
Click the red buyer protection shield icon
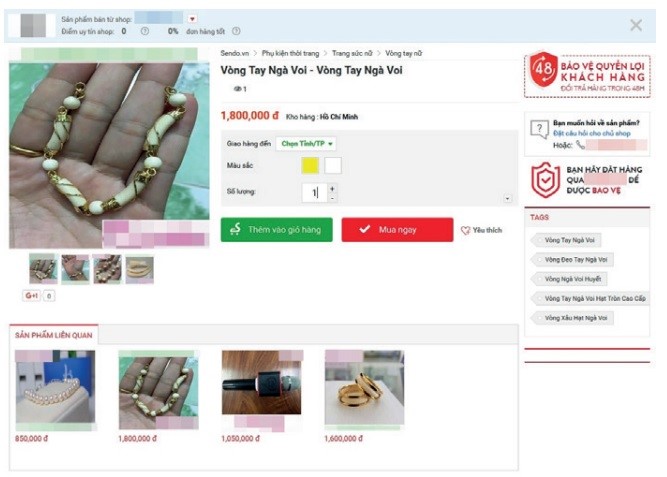pyautogui.click(x=546, y=180)
